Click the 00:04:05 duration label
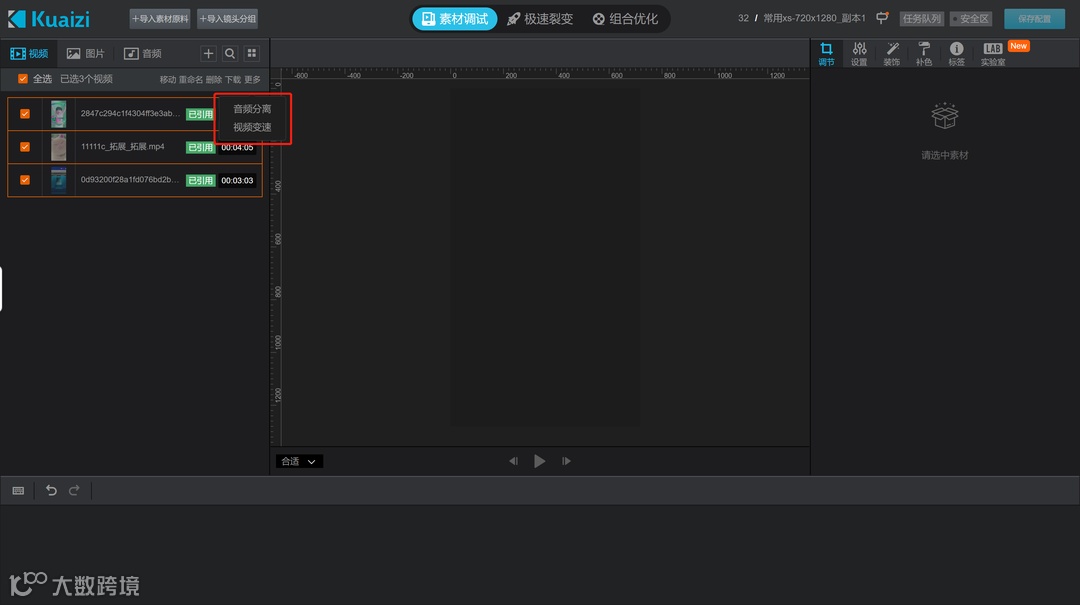1080x605 pixels. coord(238,147)
